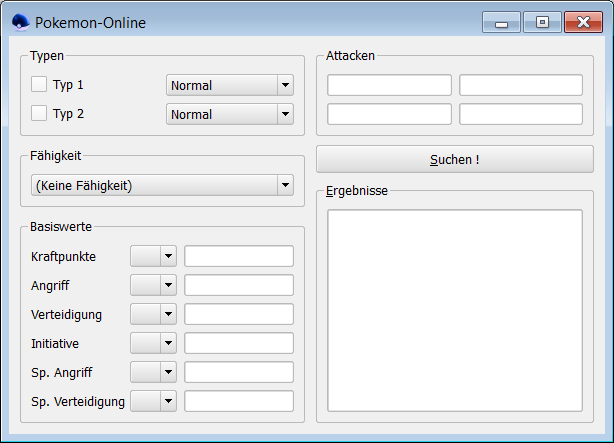Click inside the Ergebnisse results list
Screen dimensions: 614x443
click(x=455, y=311)
